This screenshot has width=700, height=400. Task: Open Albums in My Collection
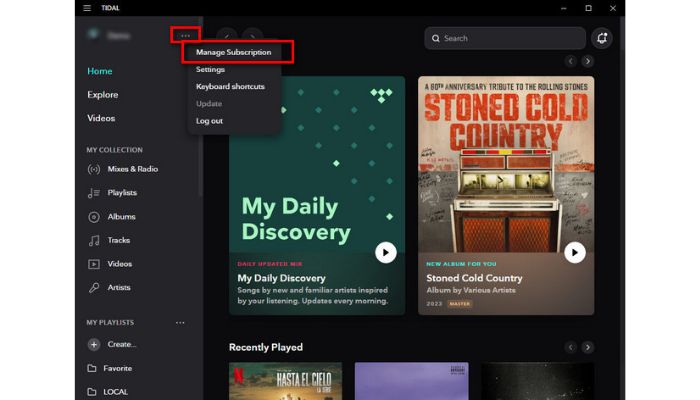[x=121, y=217]
